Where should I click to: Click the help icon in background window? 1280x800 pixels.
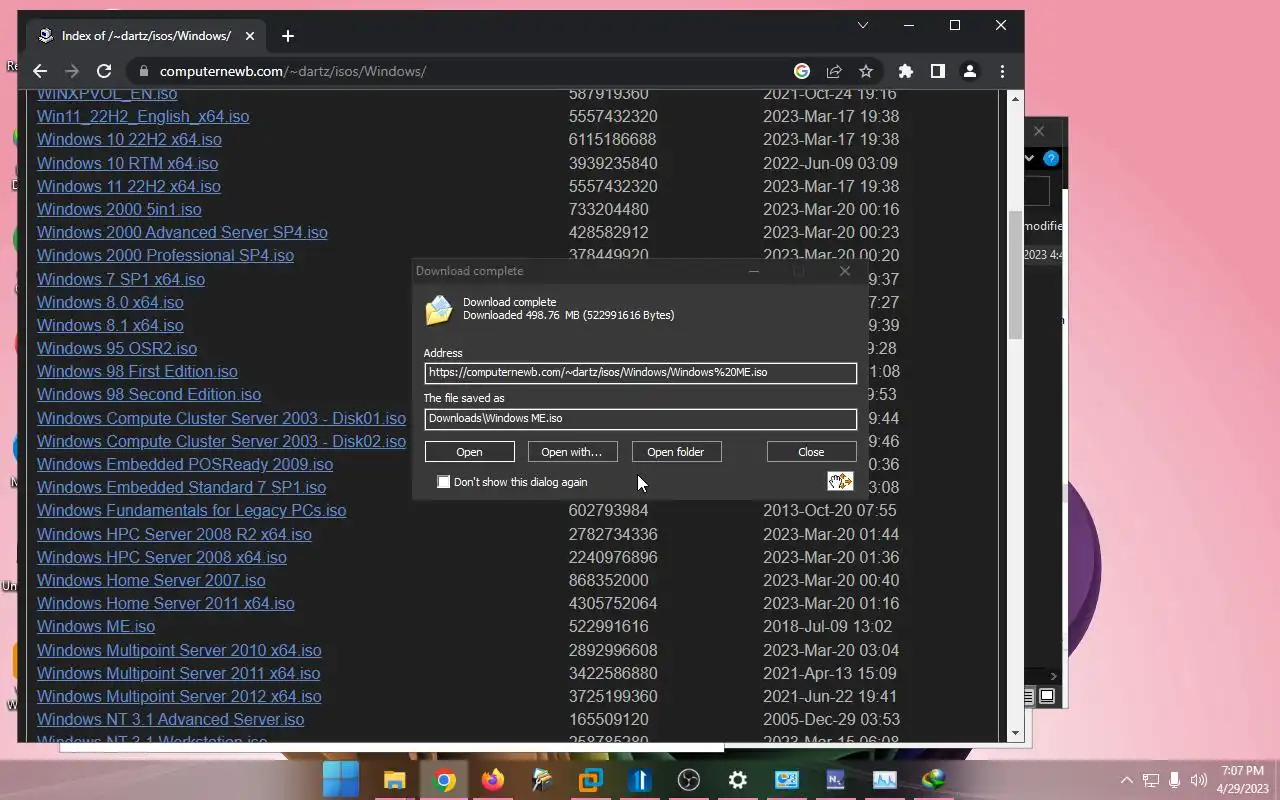coord(1051,158)
